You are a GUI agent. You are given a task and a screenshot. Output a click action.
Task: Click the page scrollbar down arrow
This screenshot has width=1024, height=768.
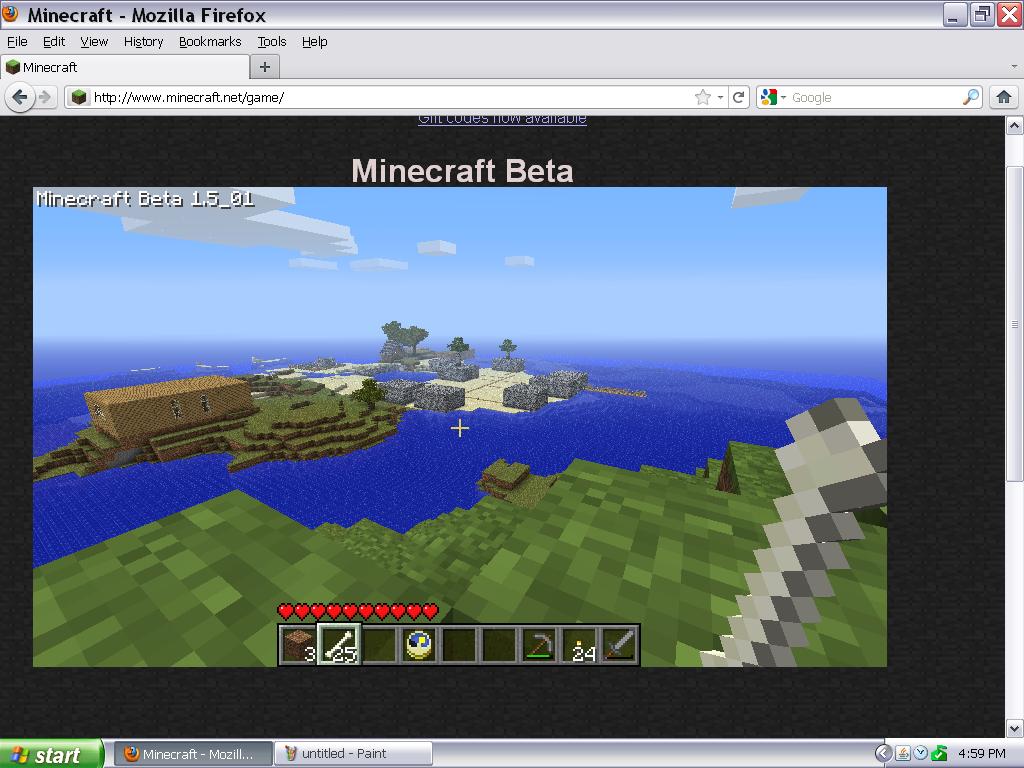point(1014,728)
